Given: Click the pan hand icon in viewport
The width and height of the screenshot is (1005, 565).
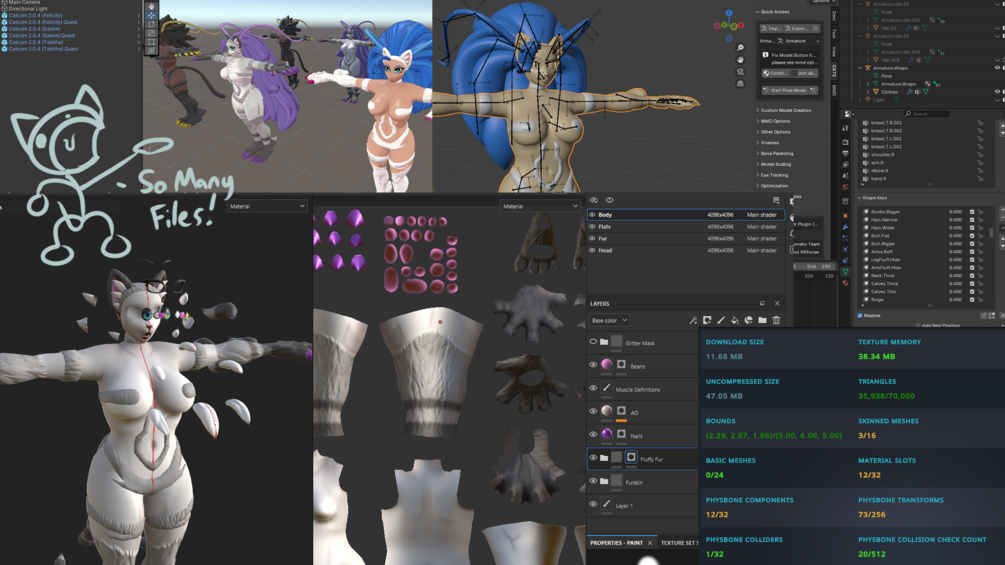Looking at the screenshot, I should click(740, 60).
